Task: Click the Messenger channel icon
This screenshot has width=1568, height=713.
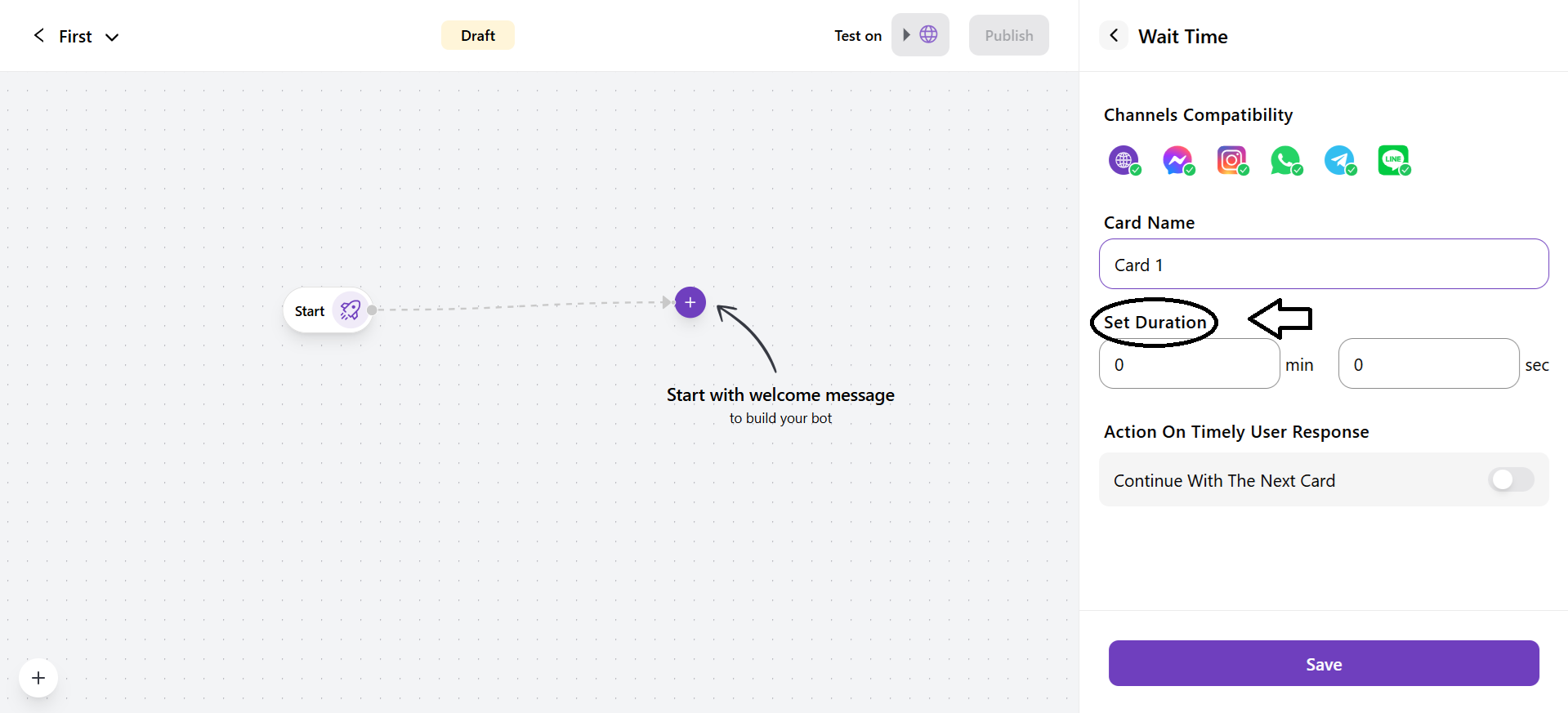Action: 1177,160
